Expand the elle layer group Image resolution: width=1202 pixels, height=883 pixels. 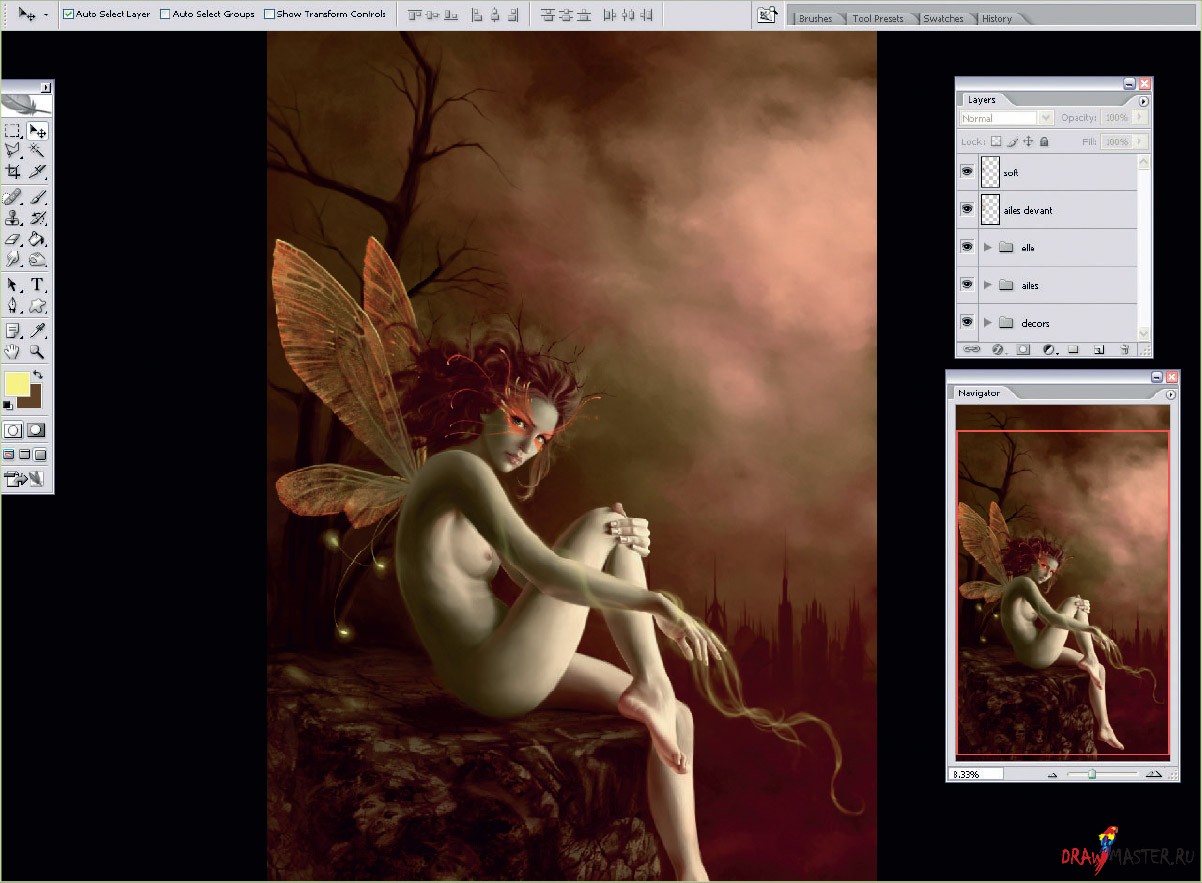pyautogui.click(x=988, y=247)
